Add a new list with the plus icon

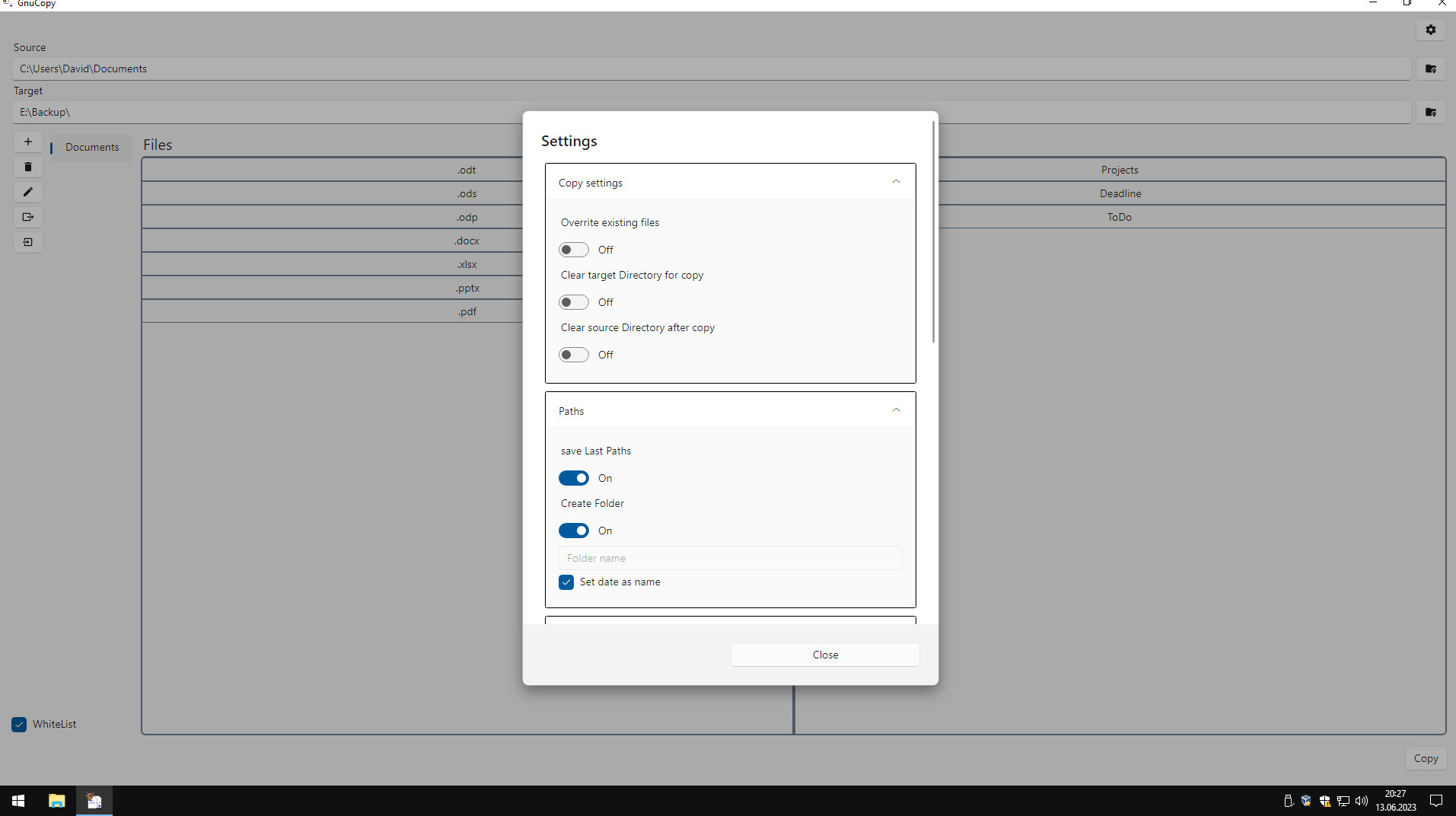pos(28,142)
